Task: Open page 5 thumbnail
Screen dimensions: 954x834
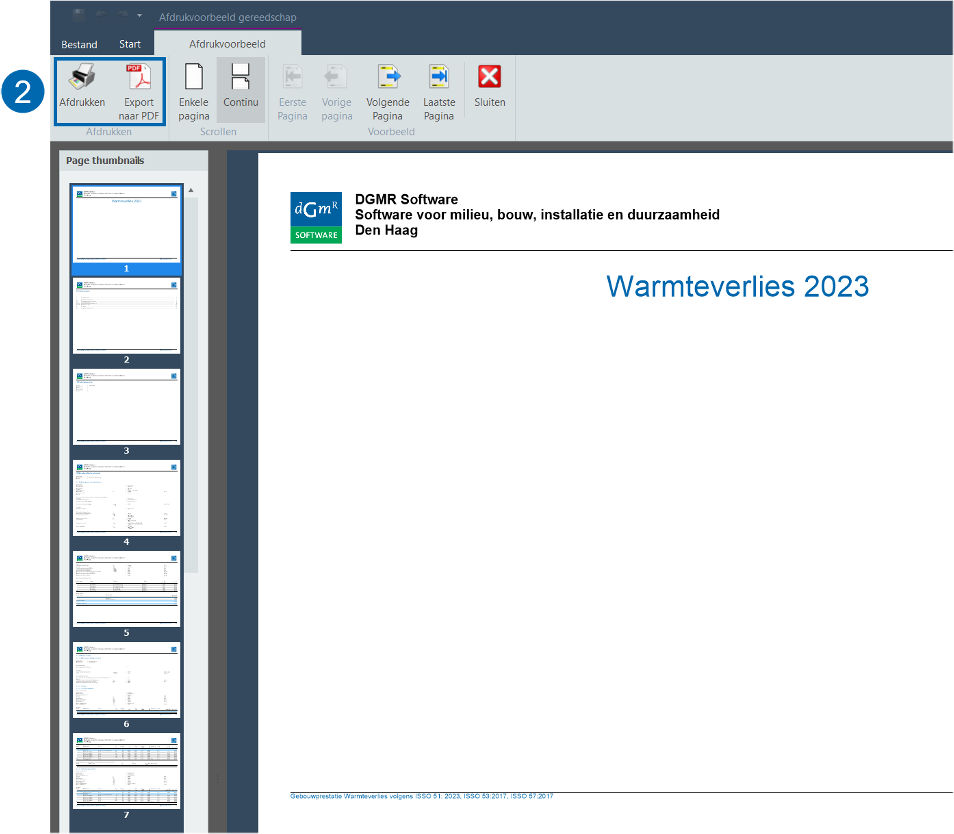Action: click(126, 588)
